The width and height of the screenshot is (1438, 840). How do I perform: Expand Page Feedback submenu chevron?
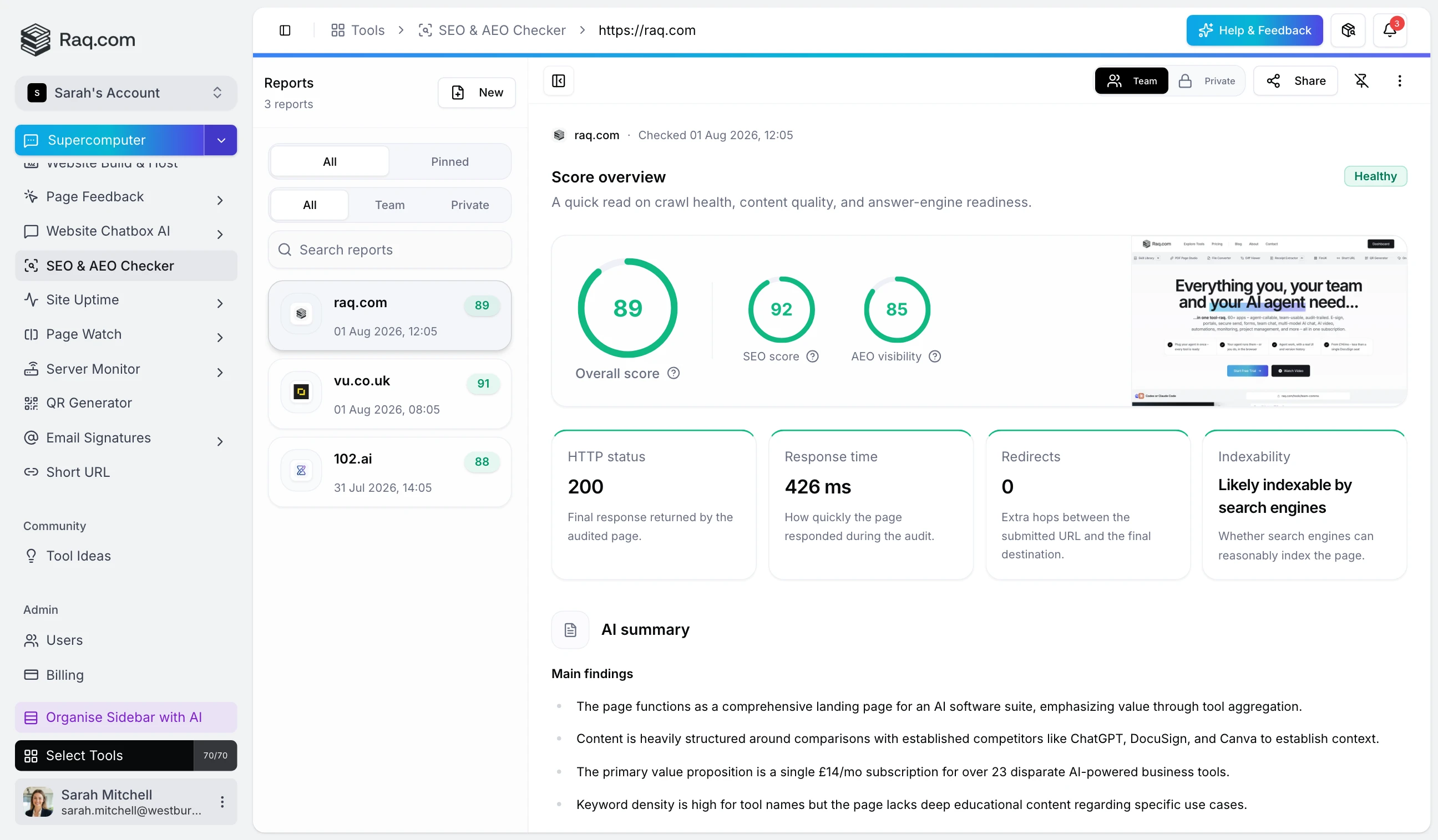(220, 200)
